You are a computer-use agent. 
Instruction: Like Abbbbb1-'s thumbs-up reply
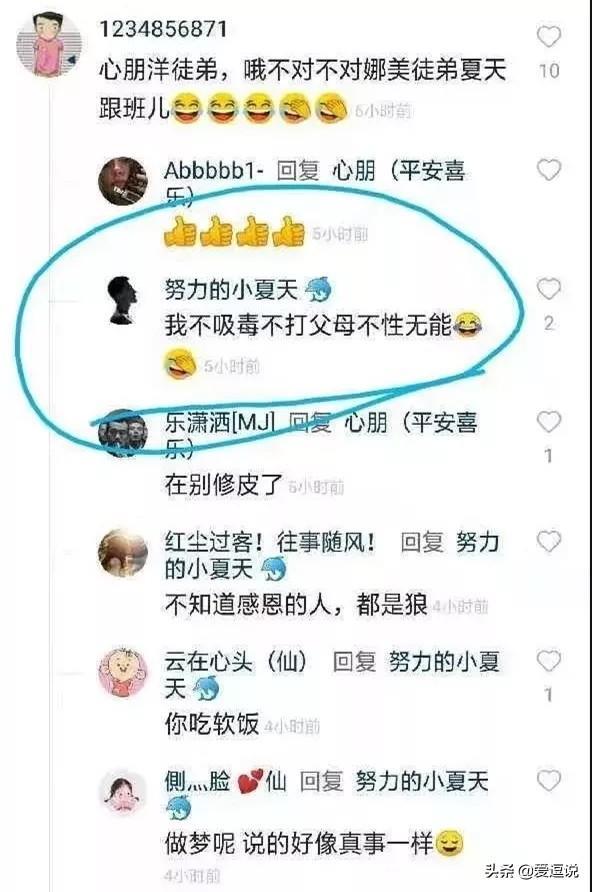click(x=549, y=170)
